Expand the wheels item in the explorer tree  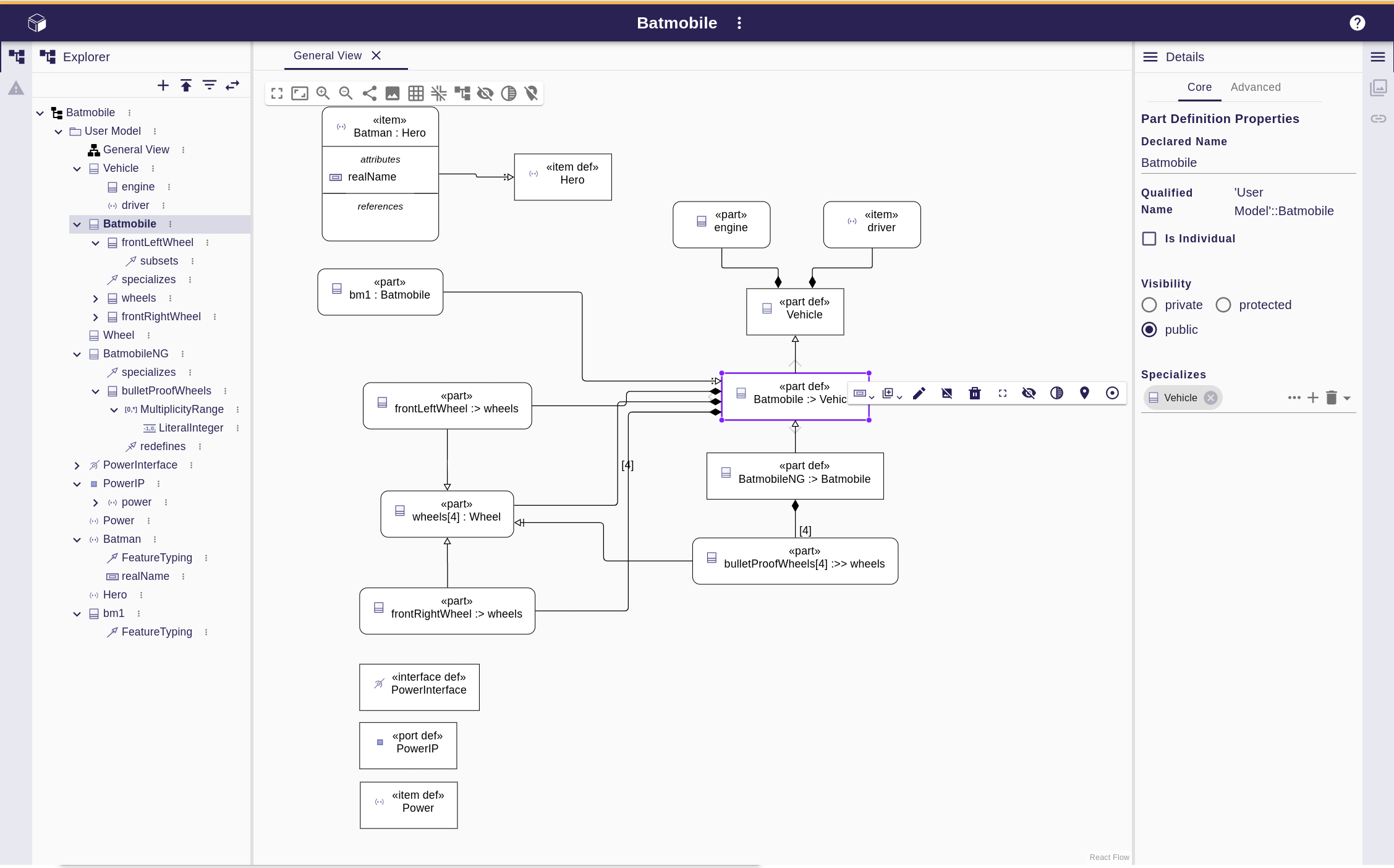click(95, 298)
